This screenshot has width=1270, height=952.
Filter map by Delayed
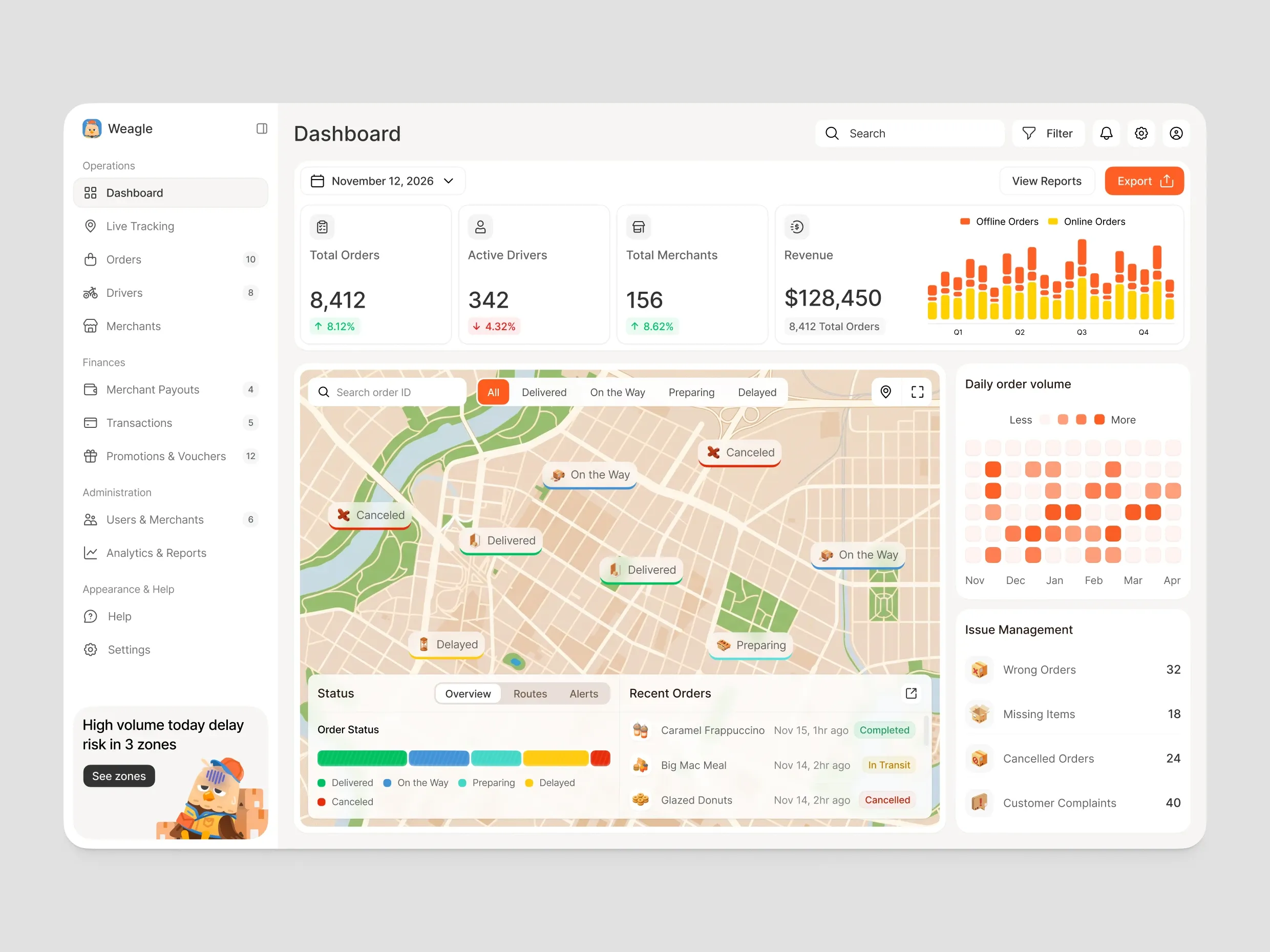(x=757, y=393)
